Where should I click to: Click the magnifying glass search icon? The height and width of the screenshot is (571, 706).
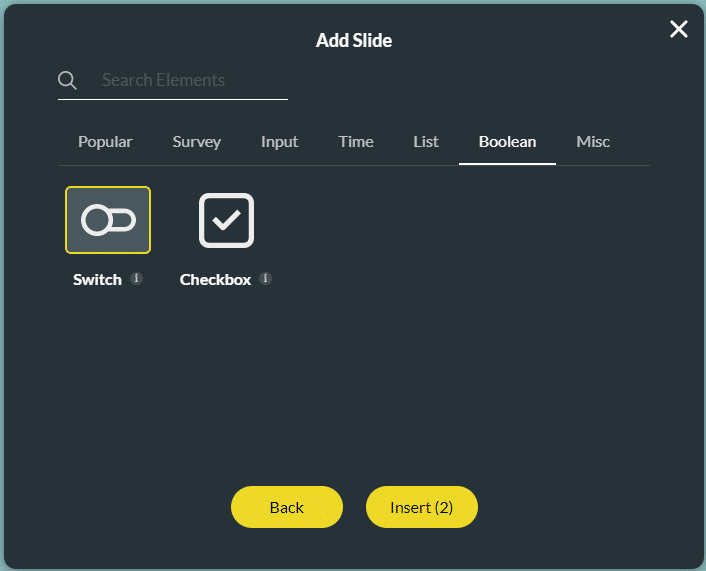coord(67,80)
